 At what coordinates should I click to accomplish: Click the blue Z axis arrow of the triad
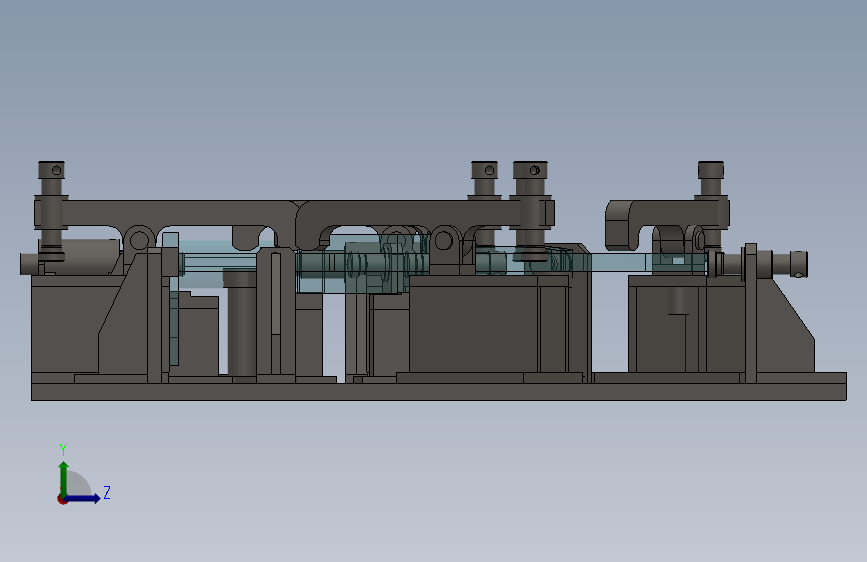point(83,498)
